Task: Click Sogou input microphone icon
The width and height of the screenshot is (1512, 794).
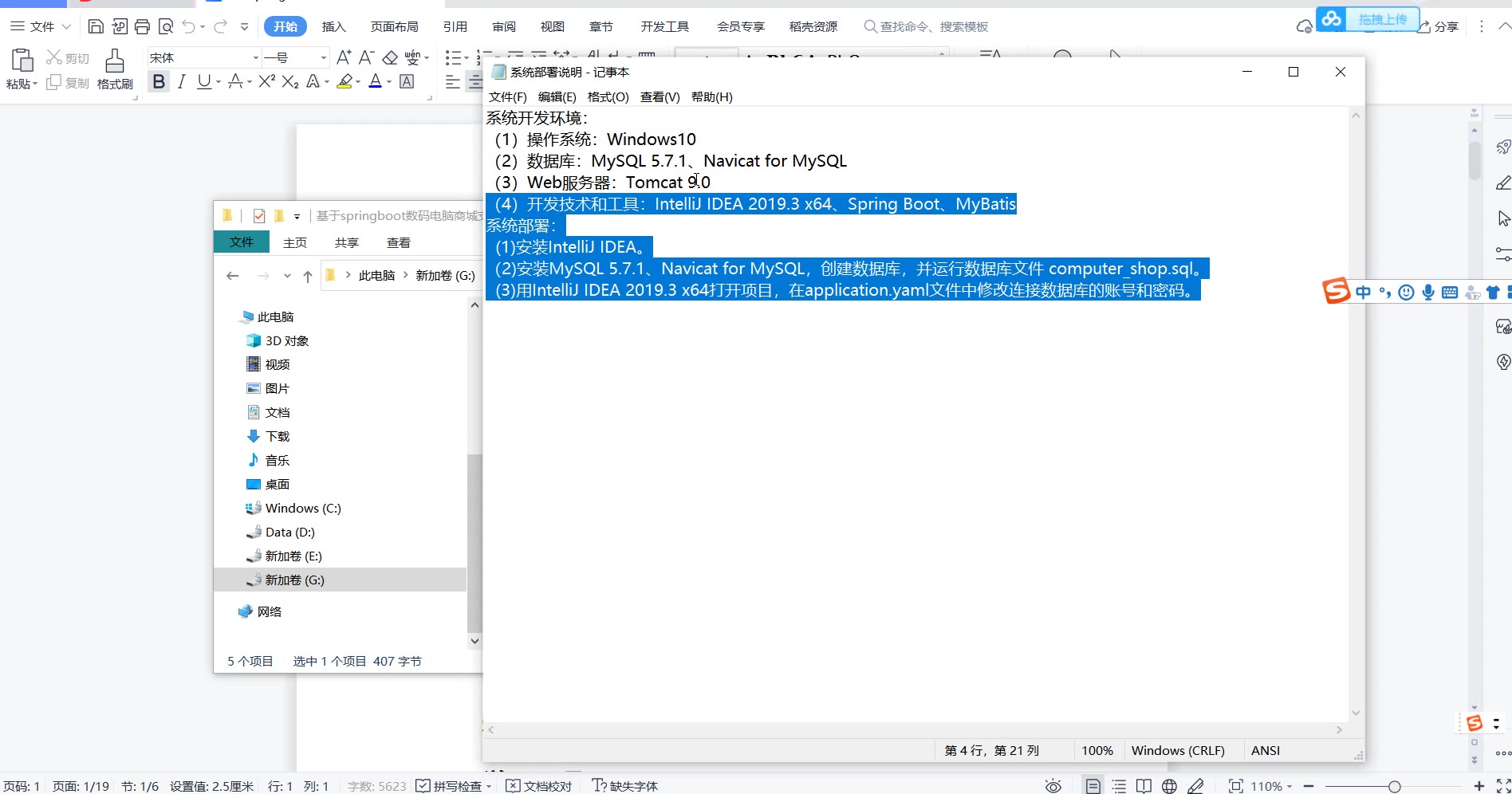Action: pos(1428,293)
